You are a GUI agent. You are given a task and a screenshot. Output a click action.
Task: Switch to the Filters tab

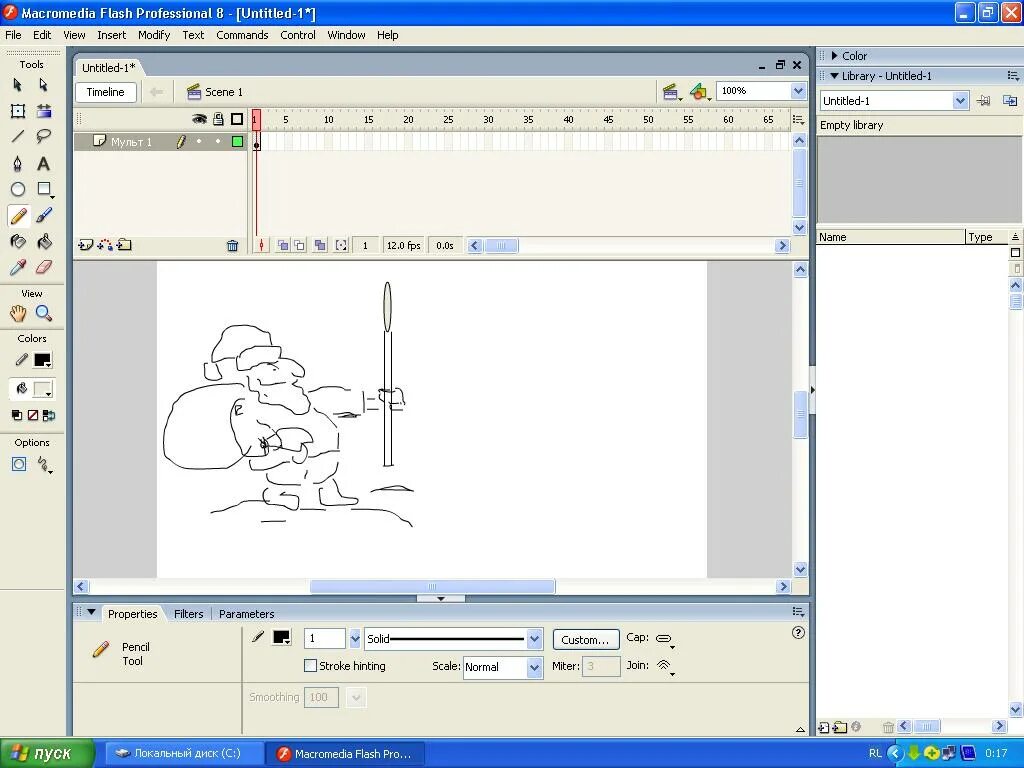188,614
